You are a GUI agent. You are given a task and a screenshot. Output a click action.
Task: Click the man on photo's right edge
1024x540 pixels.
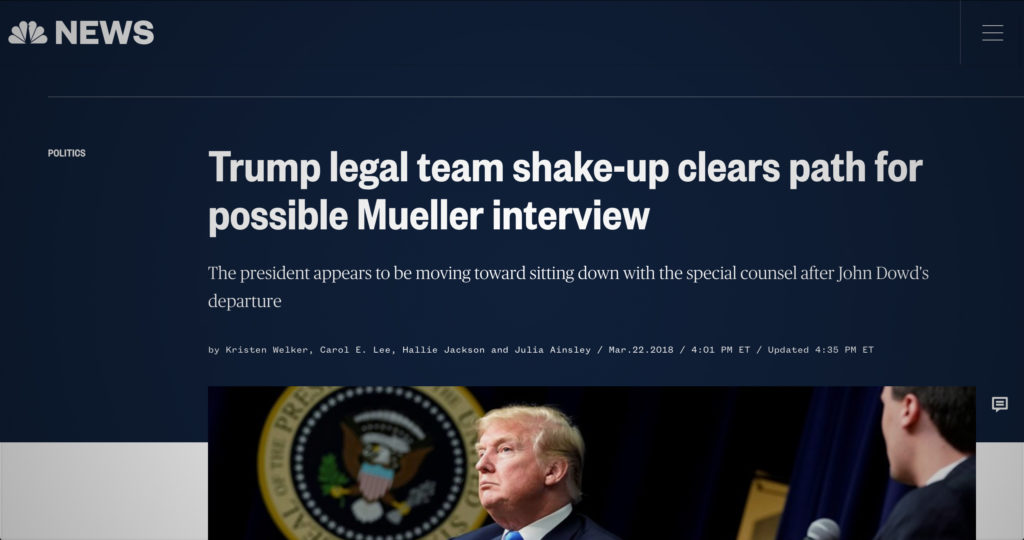pos(926,463)
